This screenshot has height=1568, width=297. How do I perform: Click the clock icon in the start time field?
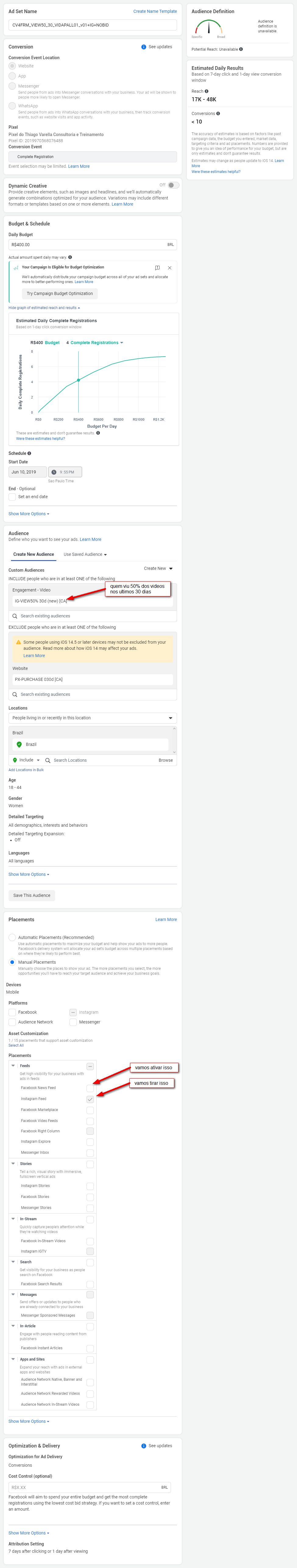pyautogui.click(x=53, y=472)
